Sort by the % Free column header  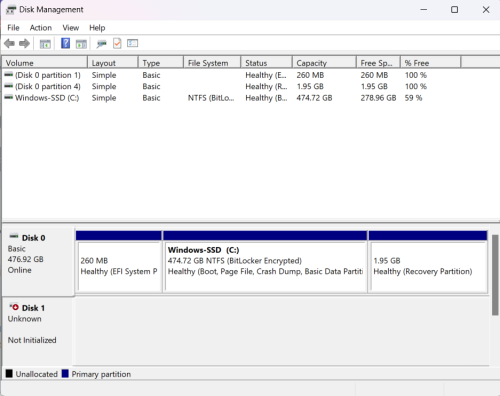(x=431, y=63)
